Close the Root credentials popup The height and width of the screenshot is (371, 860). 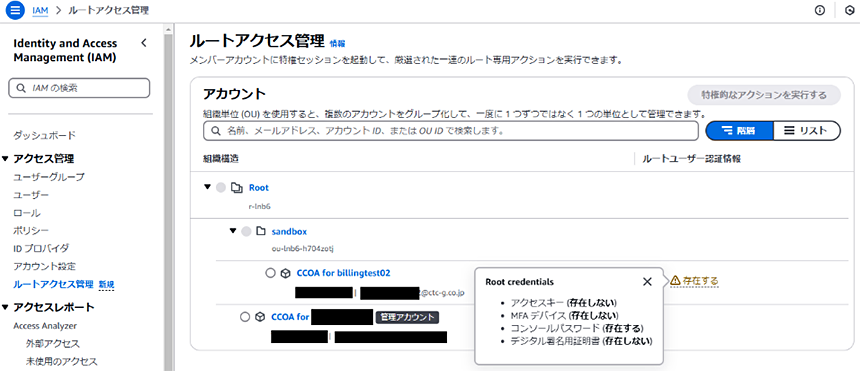[647, 282]
